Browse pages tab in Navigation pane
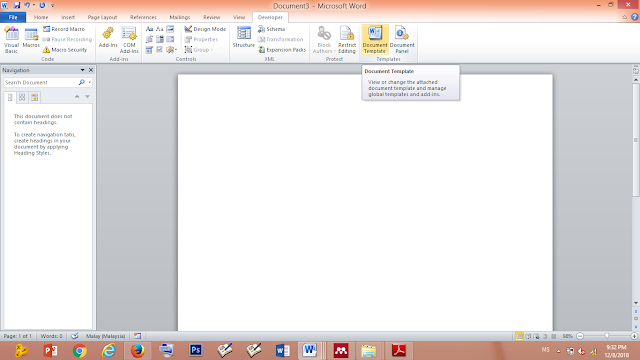Viewport: 640px width, 360px height. (x=22, y=97)
